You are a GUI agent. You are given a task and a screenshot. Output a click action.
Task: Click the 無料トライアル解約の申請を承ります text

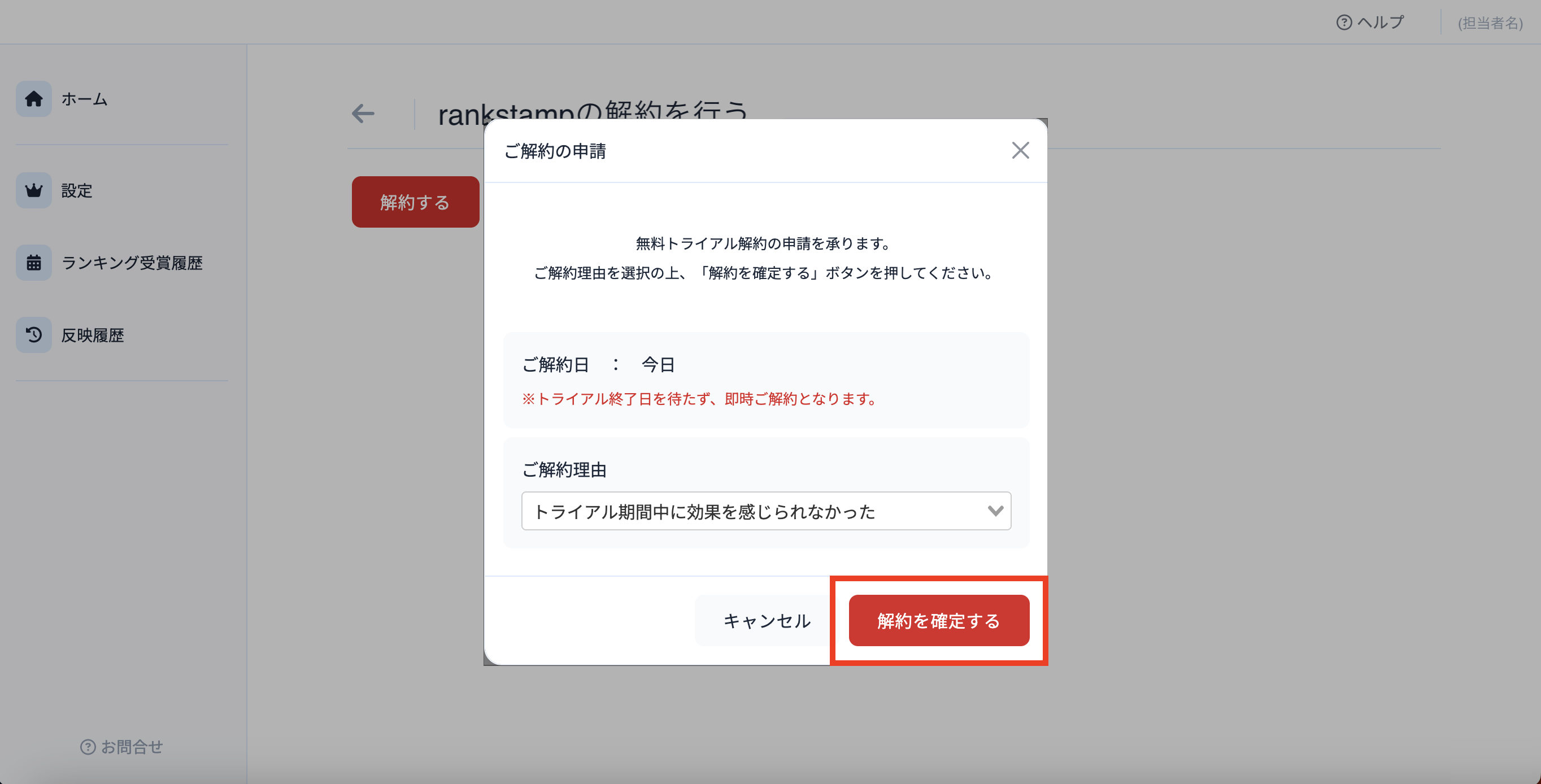(765, 243)
